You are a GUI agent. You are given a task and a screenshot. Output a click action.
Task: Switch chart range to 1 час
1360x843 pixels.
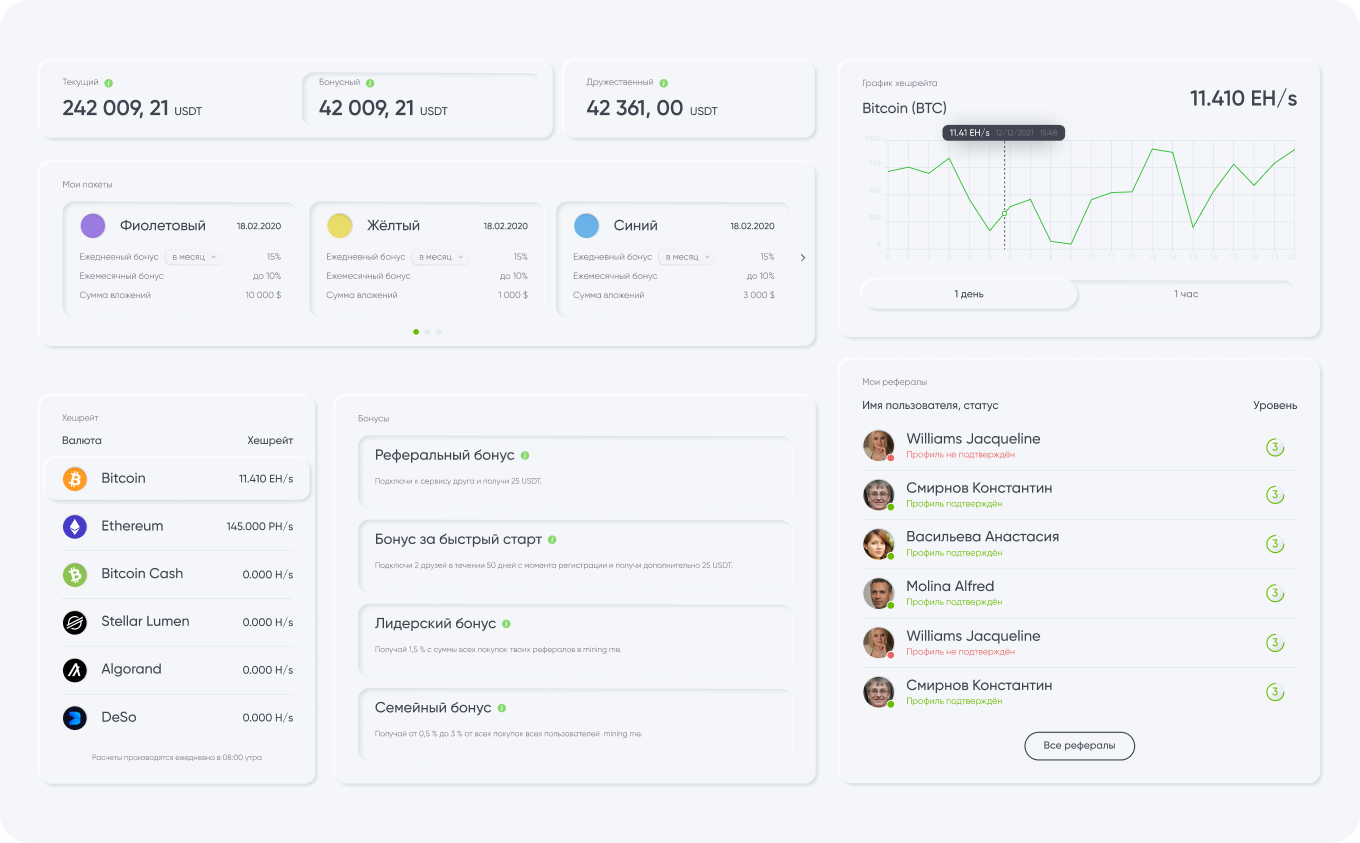point(1186,294)
